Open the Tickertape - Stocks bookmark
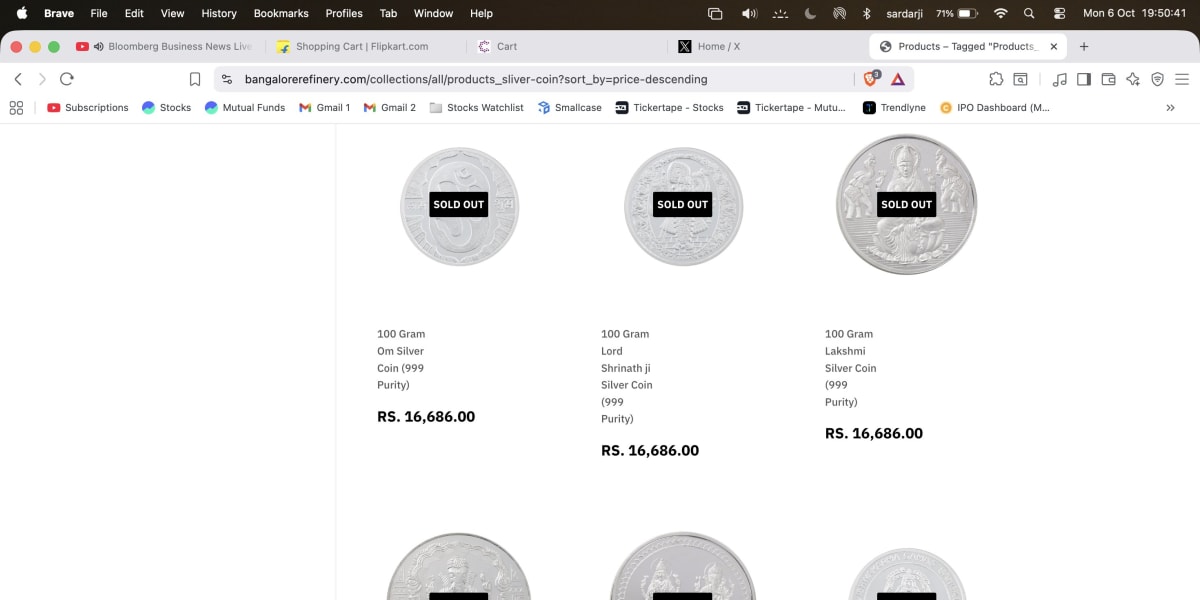Viewport: 1200px width, 600px height. [x=669, y=107]
